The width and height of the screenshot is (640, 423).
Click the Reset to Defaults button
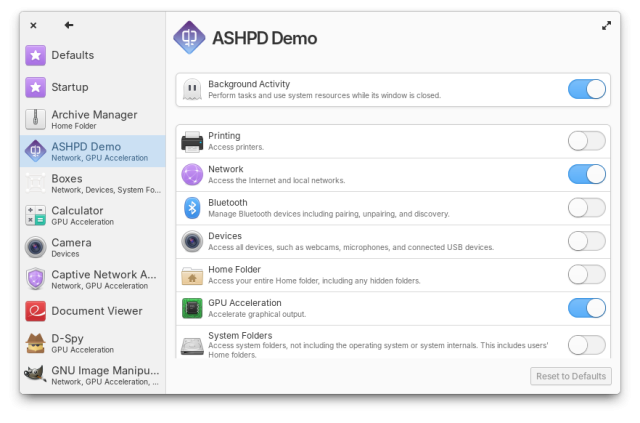[x=571, y=376]
